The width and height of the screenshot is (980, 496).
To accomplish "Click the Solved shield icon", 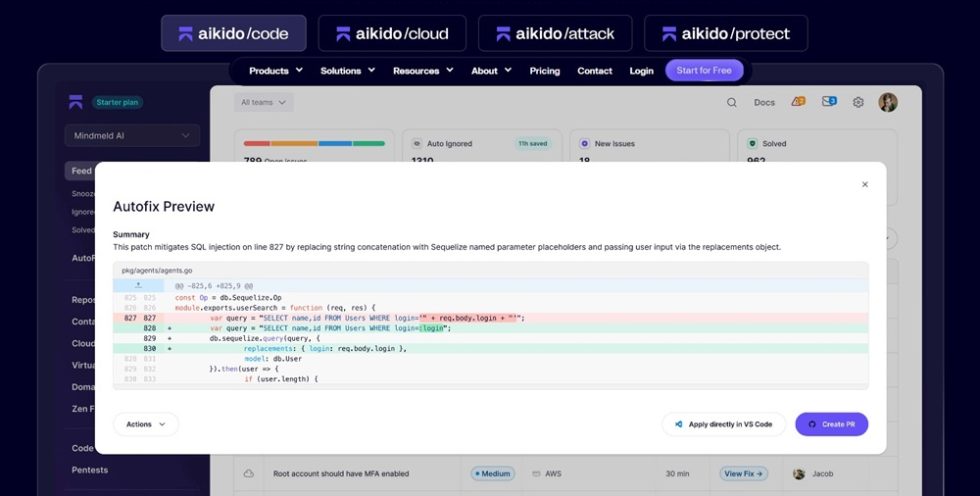I will click(752, 144).
